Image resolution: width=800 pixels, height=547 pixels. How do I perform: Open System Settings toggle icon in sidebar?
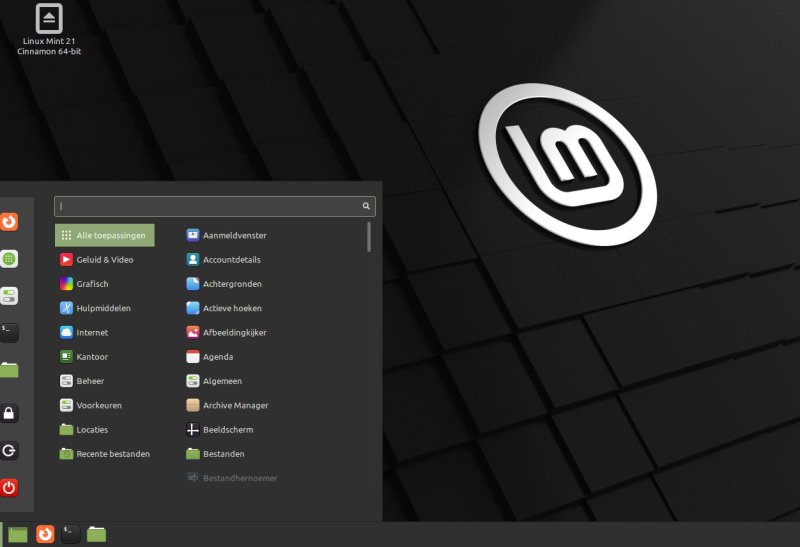point(9,296)
